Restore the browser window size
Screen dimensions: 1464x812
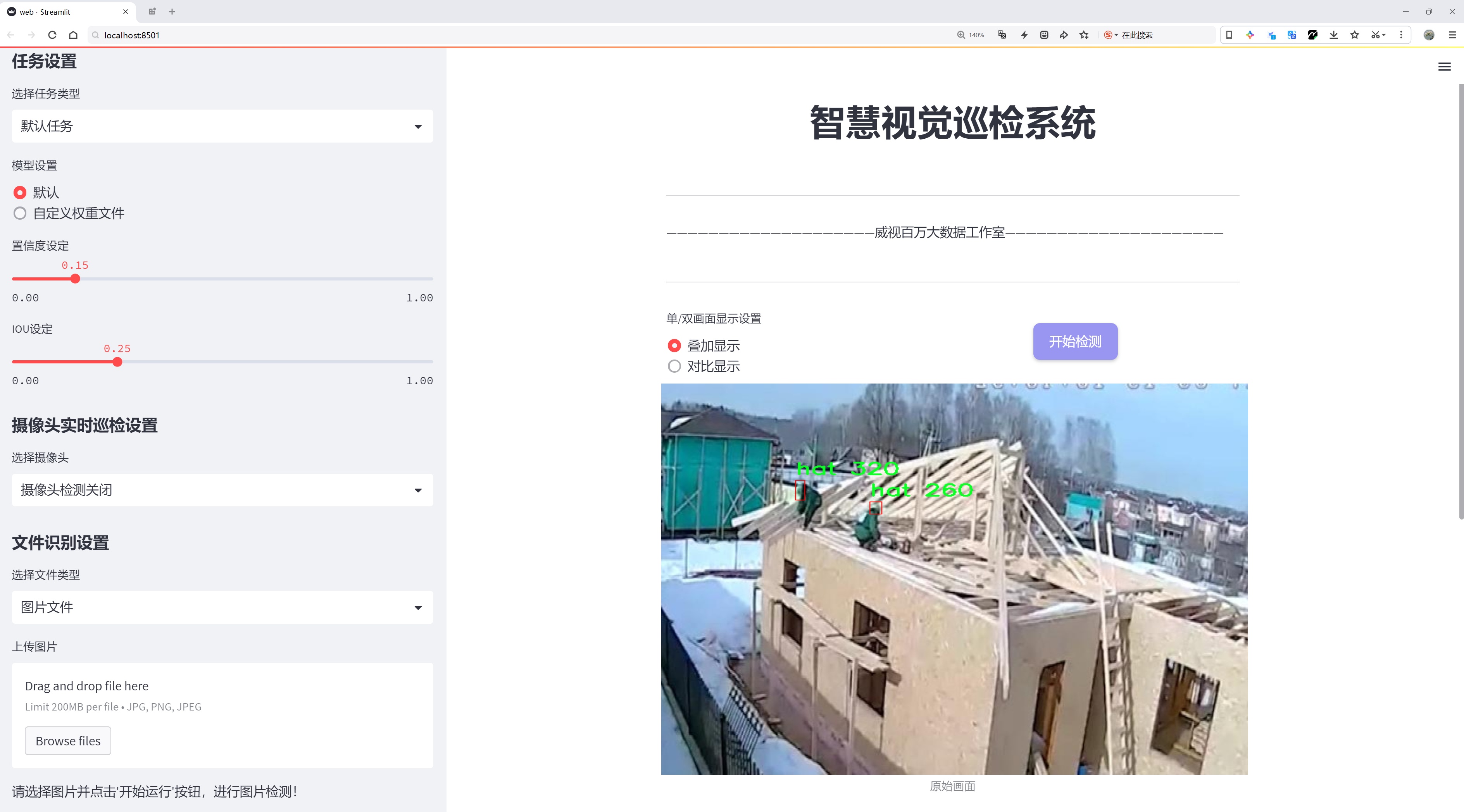(1429, 11)
